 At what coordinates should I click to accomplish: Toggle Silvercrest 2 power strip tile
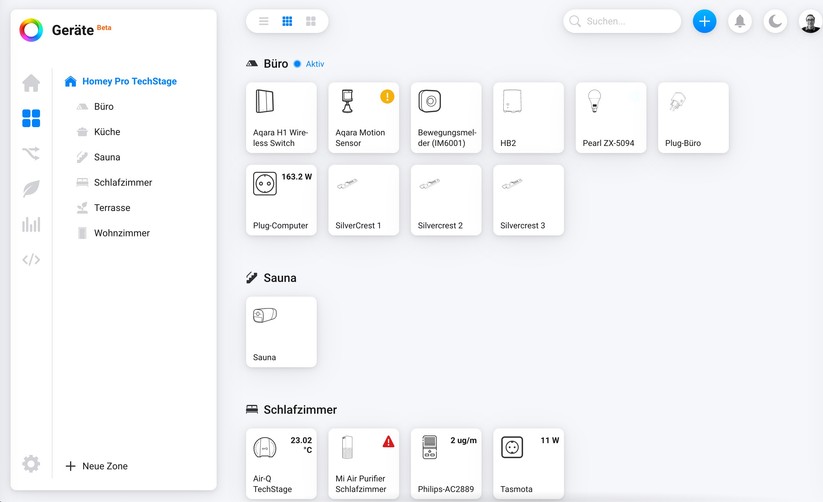446,200
